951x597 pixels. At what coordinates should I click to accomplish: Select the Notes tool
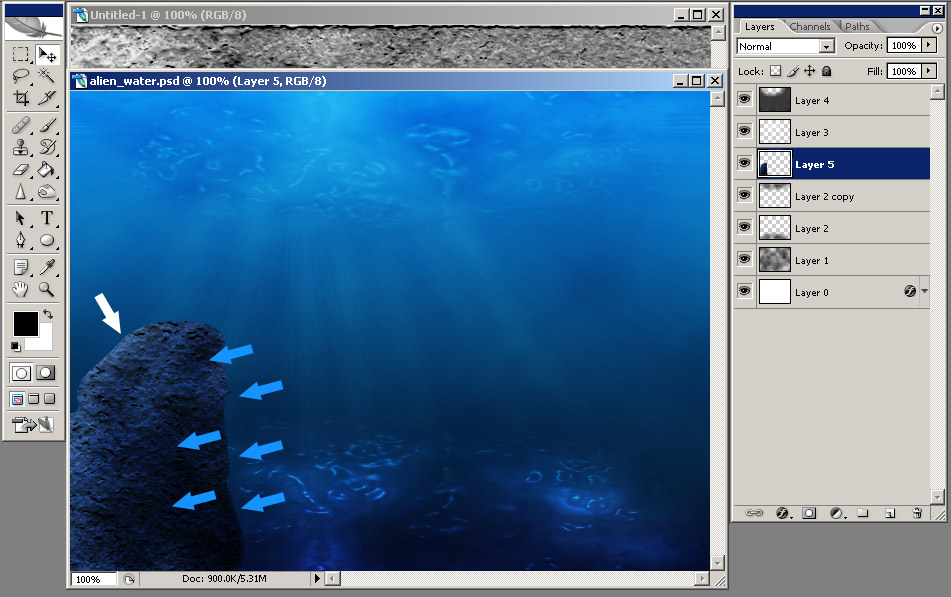(x=21, y=266)
